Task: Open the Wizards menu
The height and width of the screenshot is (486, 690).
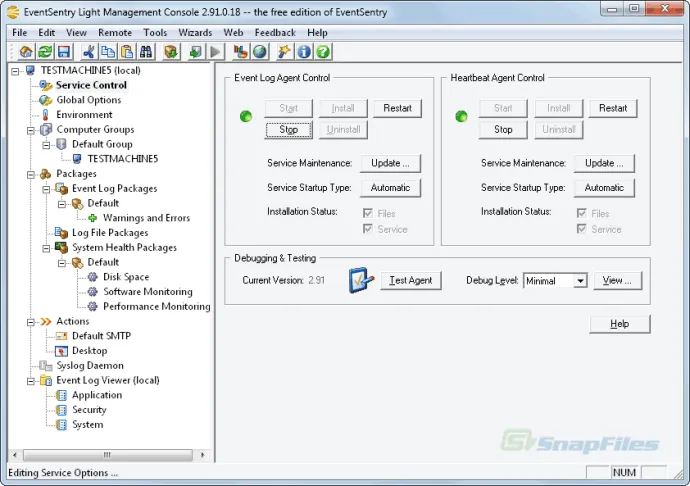Action: tap(195, 33)
